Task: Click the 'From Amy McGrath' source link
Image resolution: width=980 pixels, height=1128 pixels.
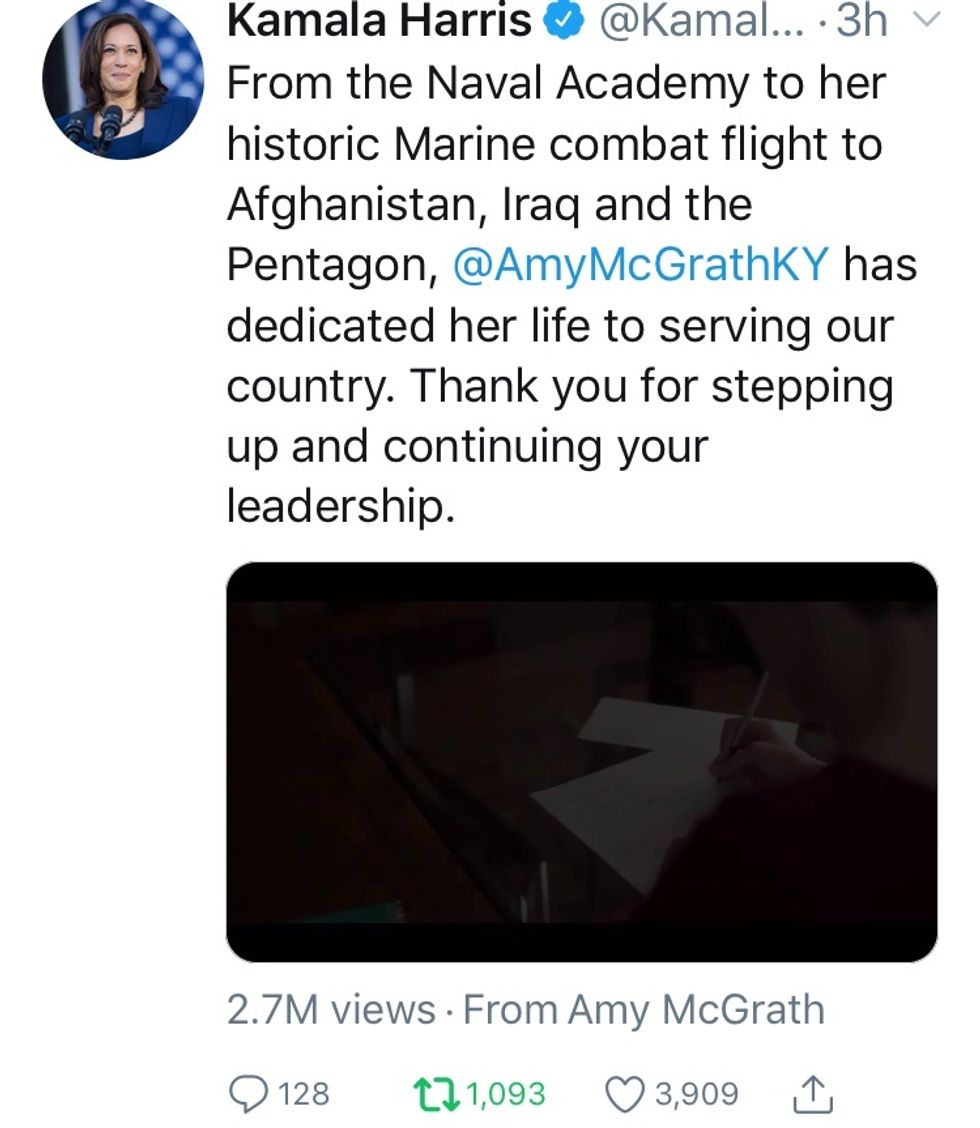Action: pyautogui.click(x=644, y=1010)
